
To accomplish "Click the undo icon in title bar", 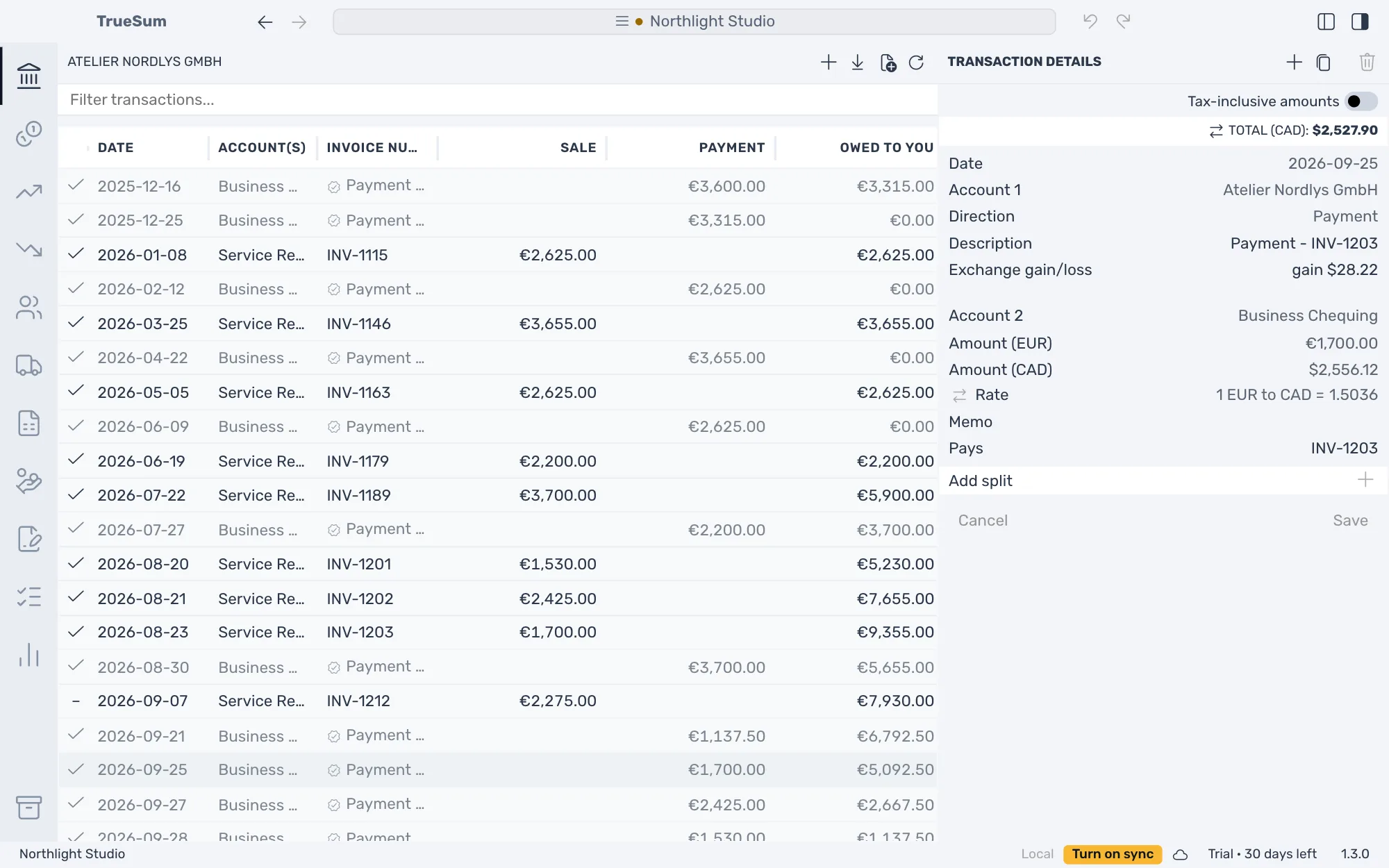I will click(x=1090, y=22).
